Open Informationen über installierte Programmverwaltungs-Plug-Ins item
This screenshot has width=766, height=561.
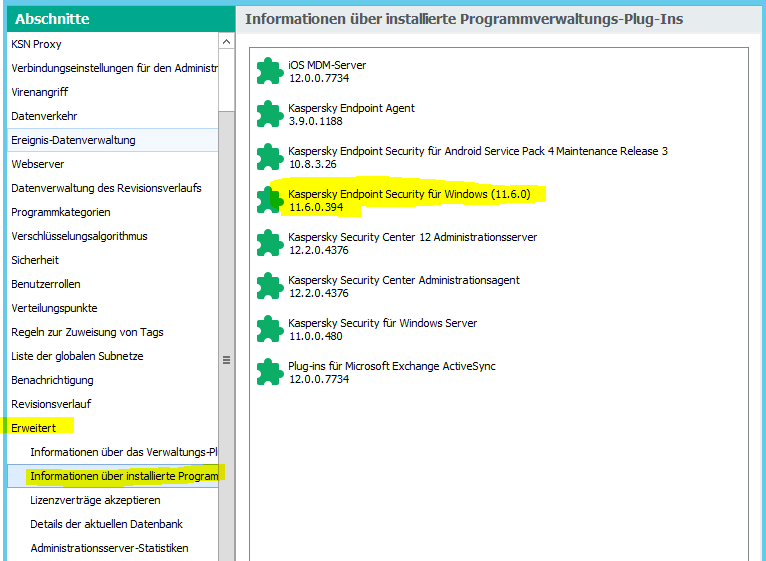click(113, 476)
